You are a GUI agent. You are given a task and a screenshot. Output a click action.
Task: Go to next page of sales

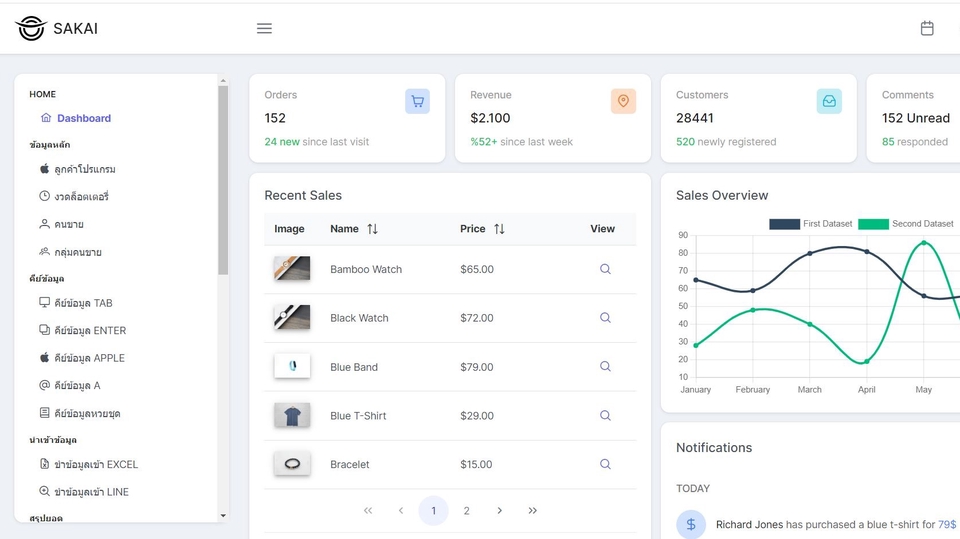pos(499,511)
